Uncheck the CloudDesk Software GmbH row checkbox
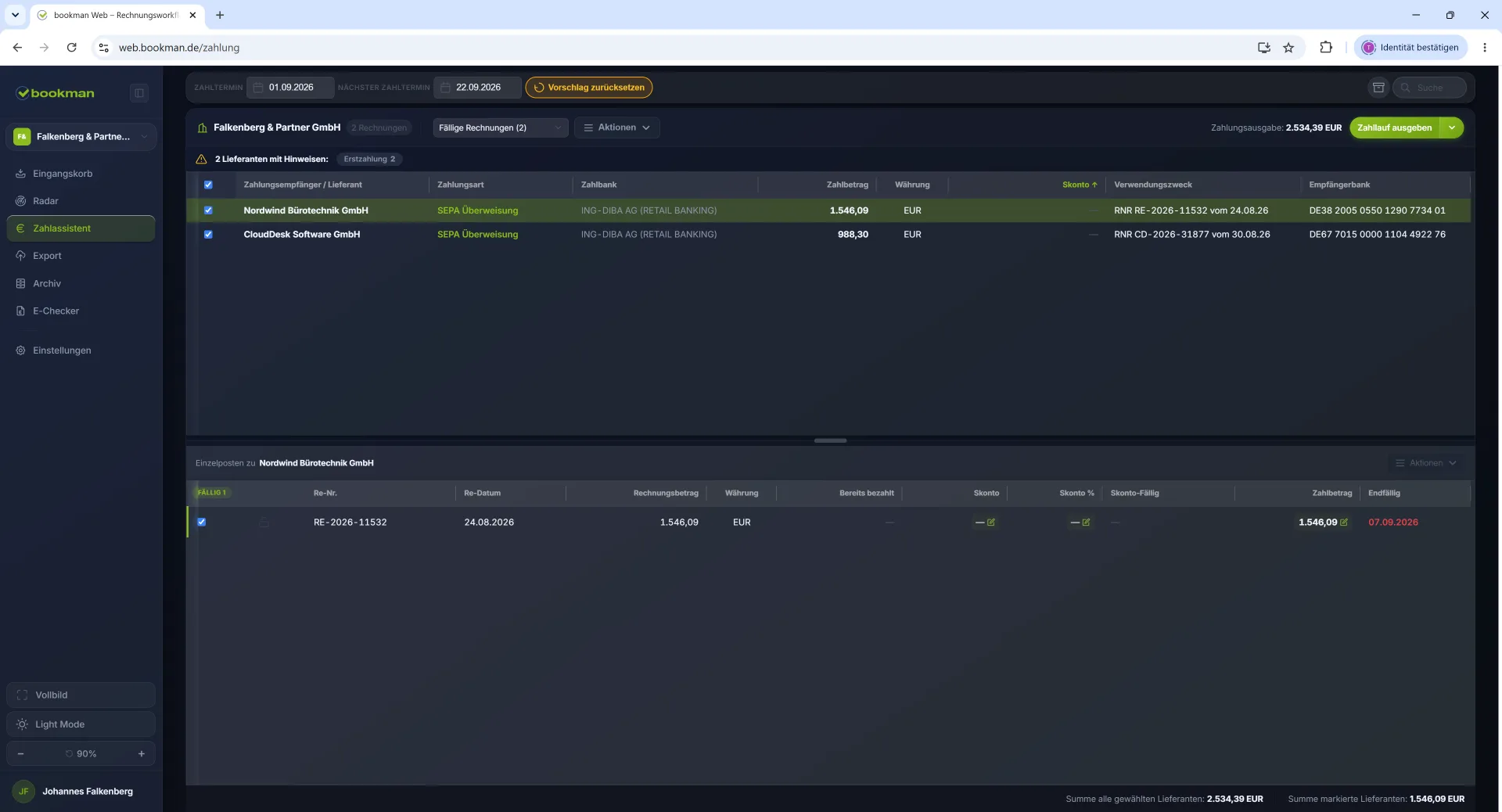1502x812 pixels. pyautogui.click(x=208, y=235)
